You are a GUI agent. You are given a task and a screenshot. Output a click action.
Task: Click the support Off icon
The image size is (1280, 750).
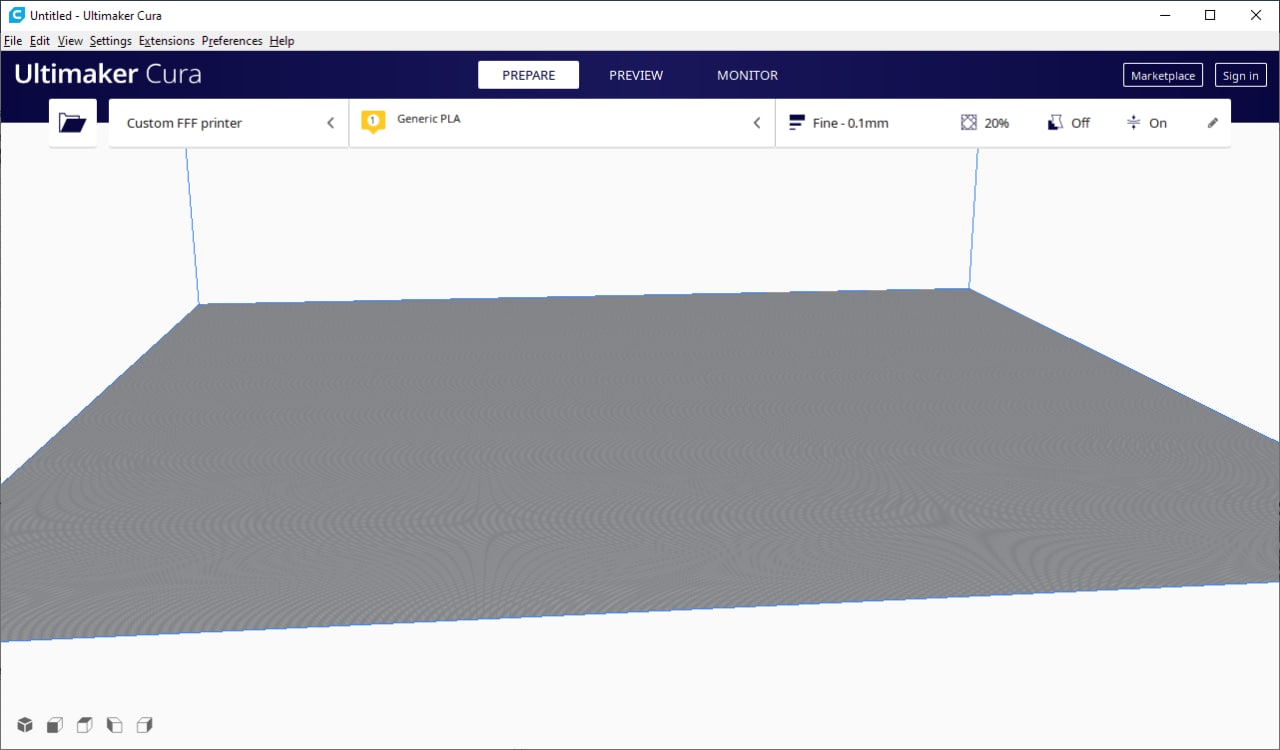click(x=1055, y=123)
